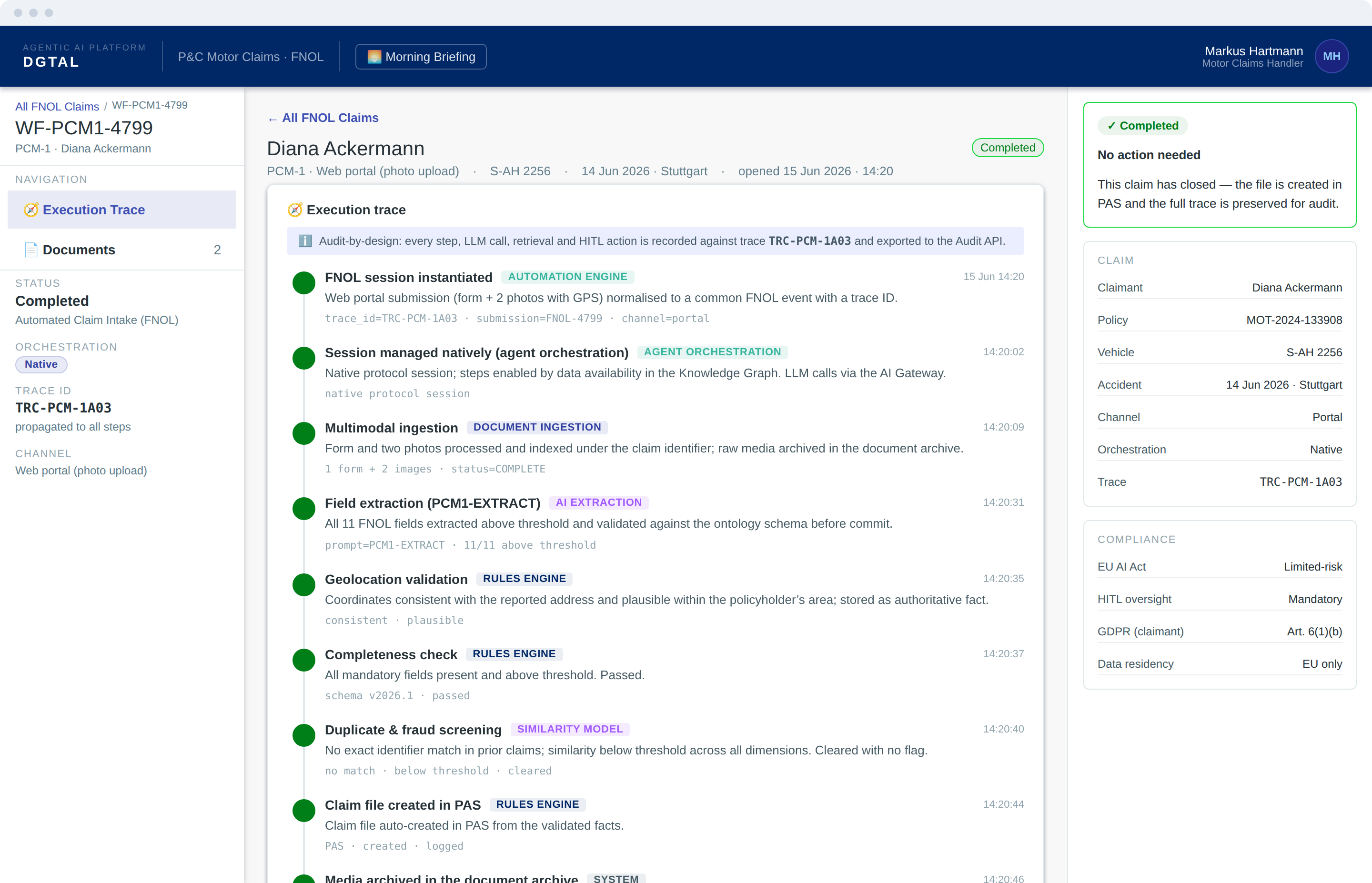The image size is (1372, 883).
Task: Click the Vehicle value S-AH 2256 in Claim card
Action: click(x=1314, y=352)
